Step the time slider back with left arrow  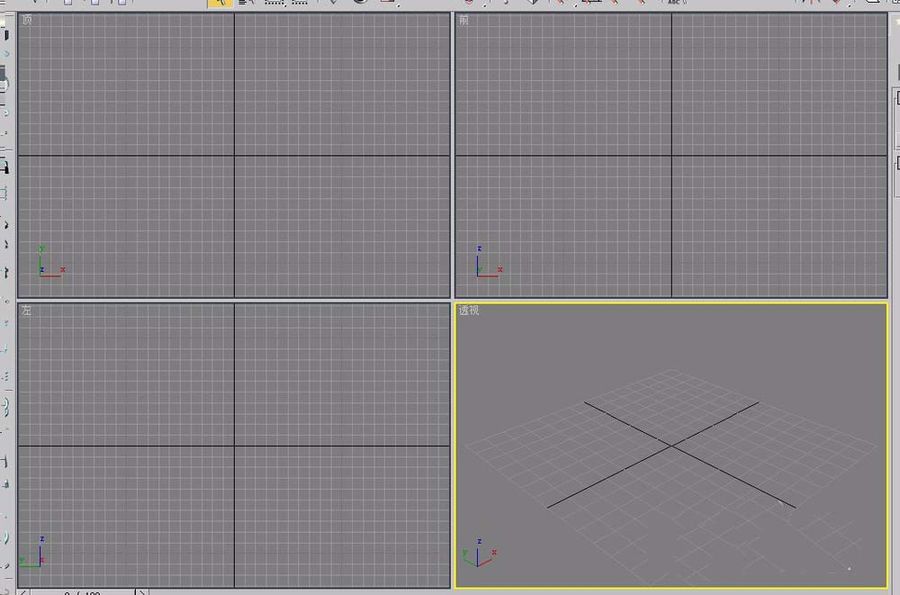point(24,592)
